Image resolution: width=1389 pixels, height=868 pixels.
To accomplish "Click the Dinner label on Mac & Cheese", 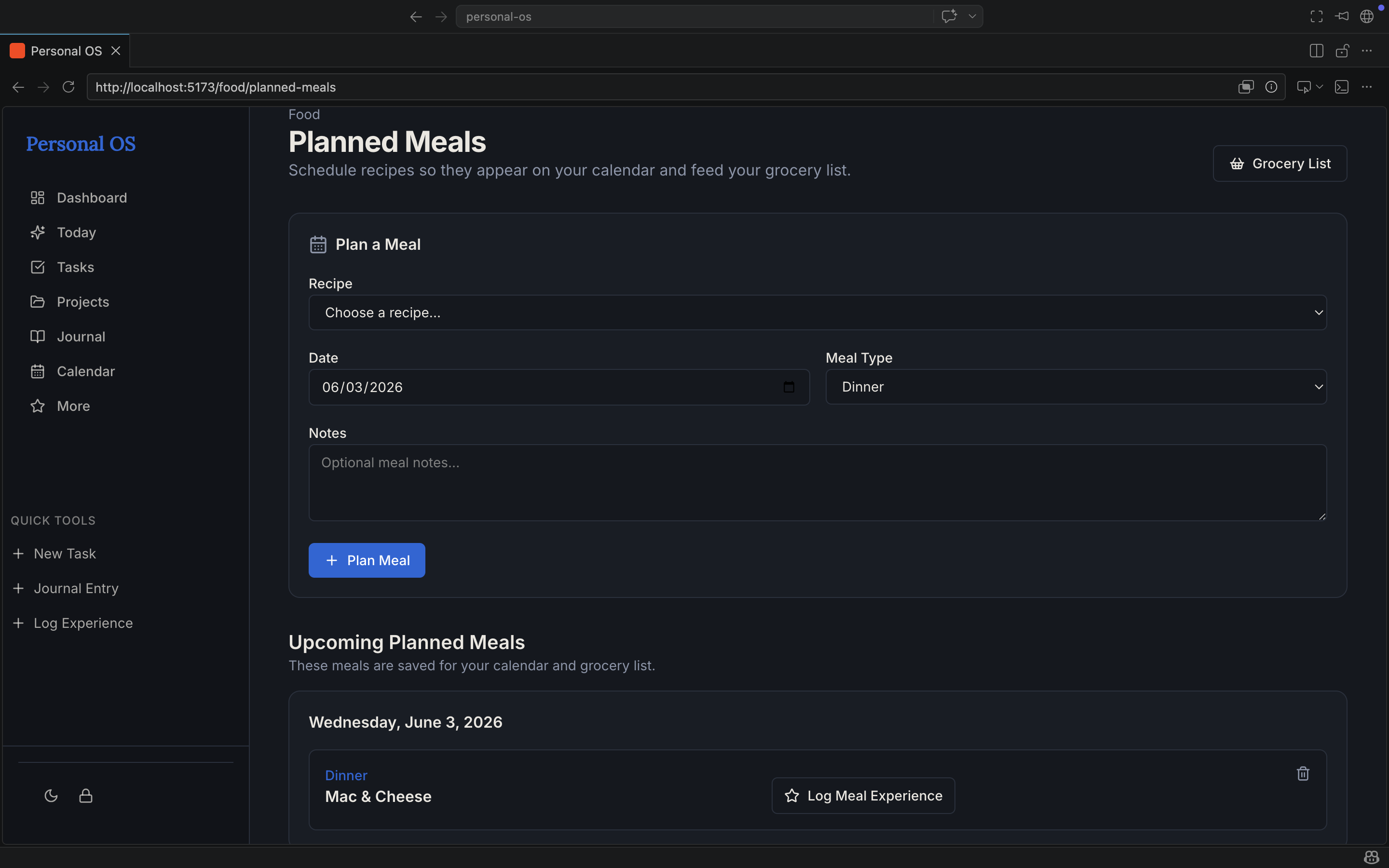I will click(x=346, y=775).
